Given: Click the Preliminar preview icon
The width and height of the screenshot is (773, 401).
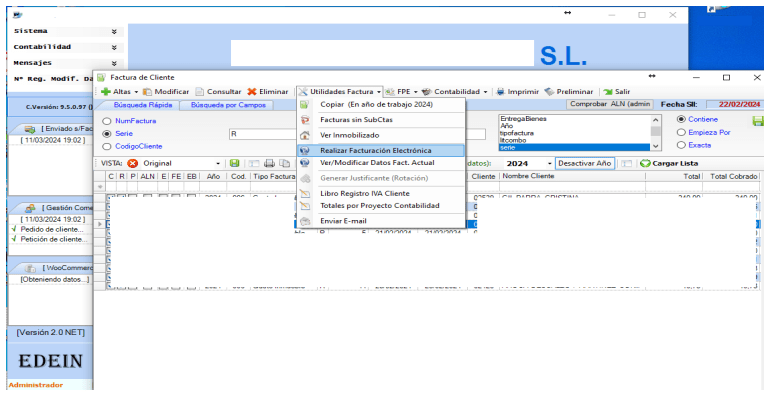Looking at the screenshot, I should (549, 92).
